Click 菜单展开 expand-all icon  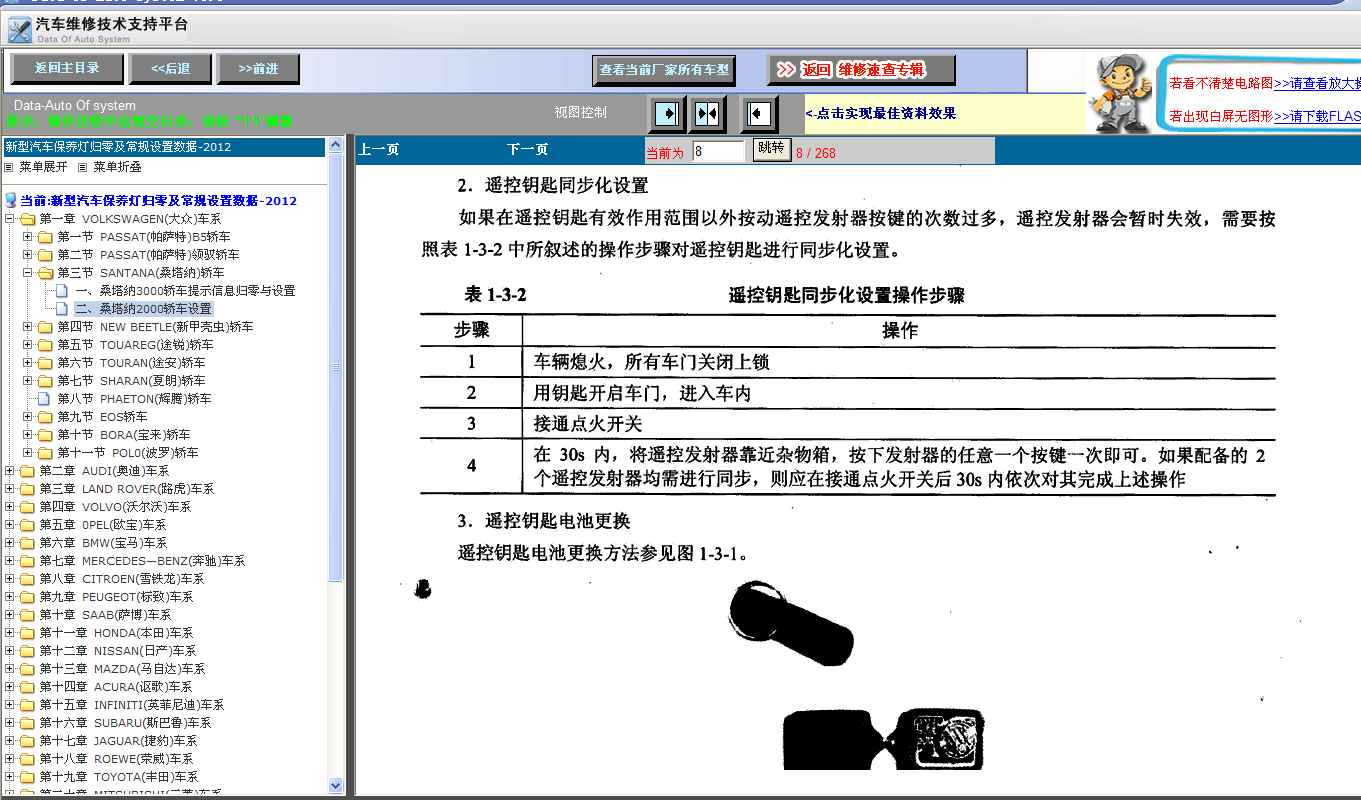click(9, 167)
